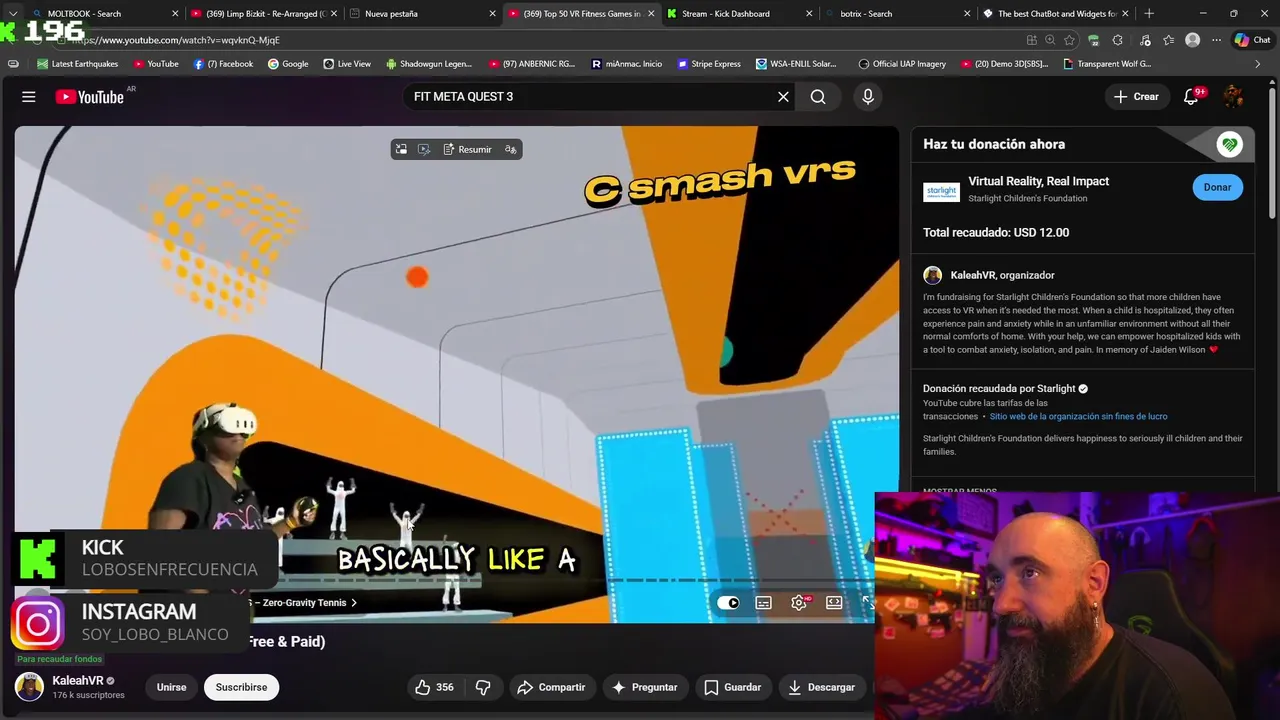Click the Preguntar ask button

tap(645, 687)
